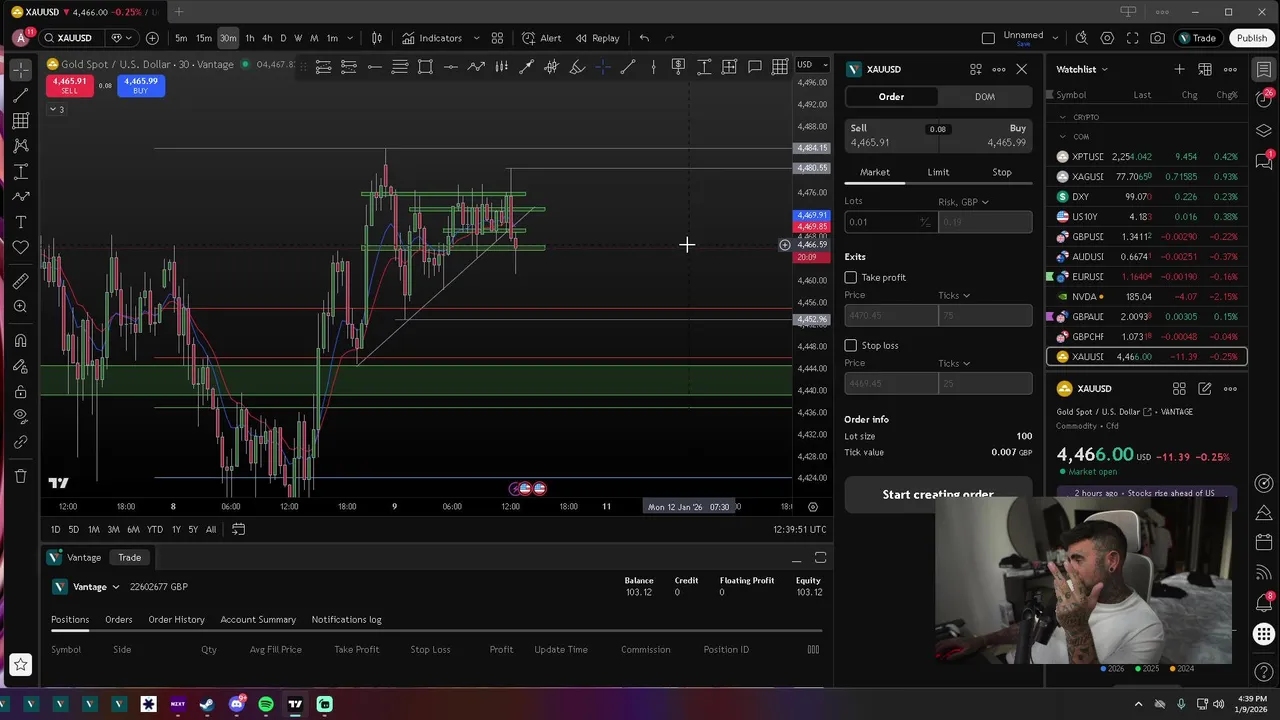Add symbol to compare with plus circle

(x=152, y=38)
